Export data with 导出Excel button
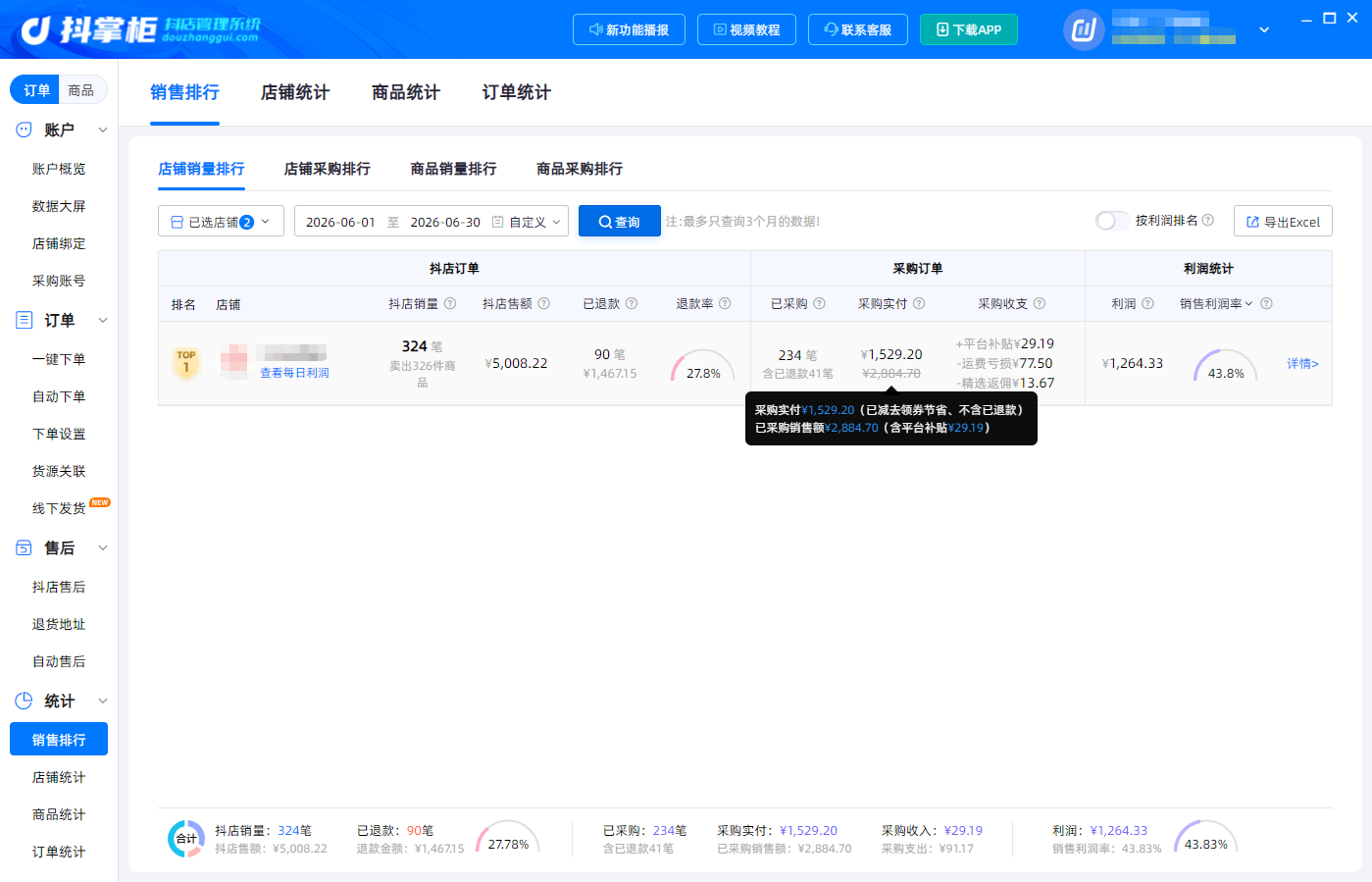This screenshot has height=882, width=1372. click(1283, 222)
